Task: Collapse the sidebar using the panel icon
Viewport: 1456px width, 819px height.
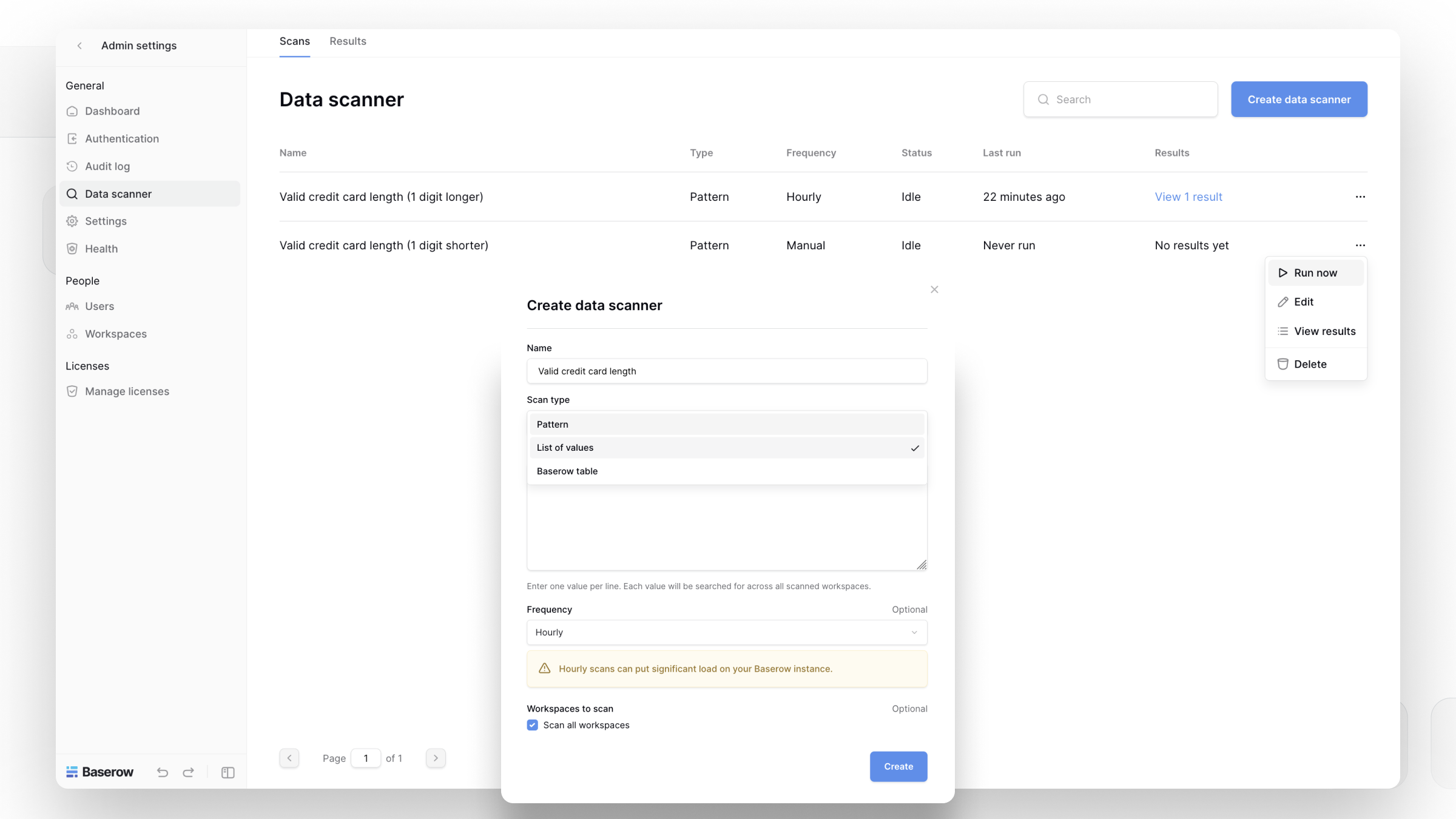Action: [227, 772]
